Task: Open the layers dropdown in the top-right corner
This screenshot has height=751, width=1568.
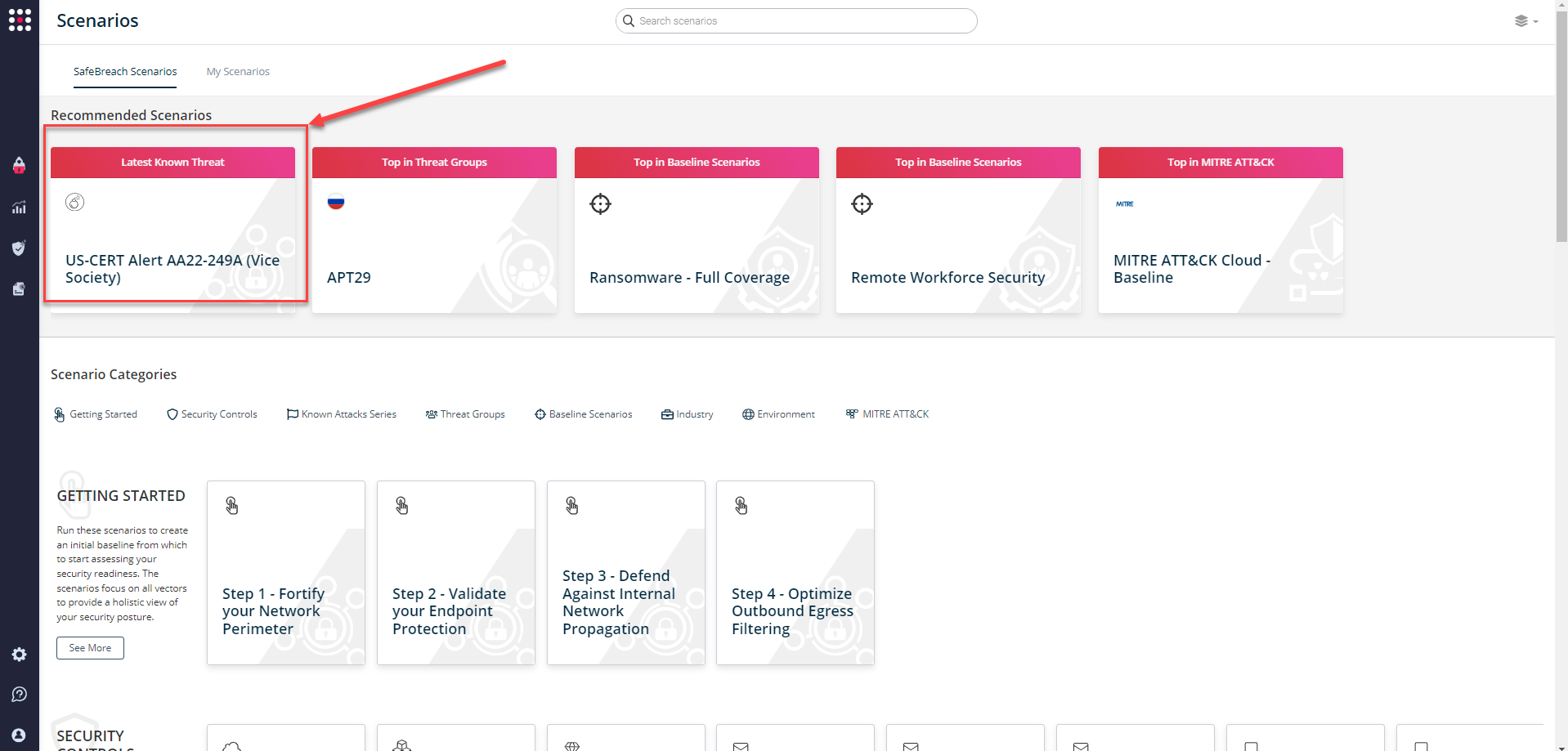Action: [1525, 20]
